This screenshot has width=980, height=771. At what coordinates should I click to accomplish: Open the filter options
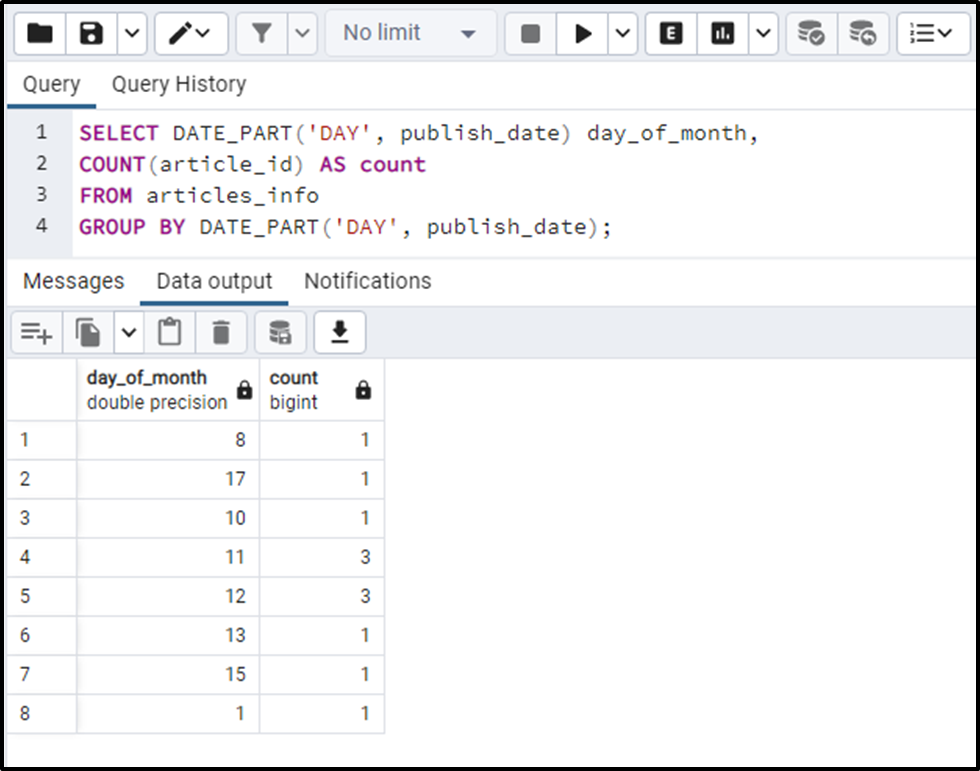coord(259,33)
